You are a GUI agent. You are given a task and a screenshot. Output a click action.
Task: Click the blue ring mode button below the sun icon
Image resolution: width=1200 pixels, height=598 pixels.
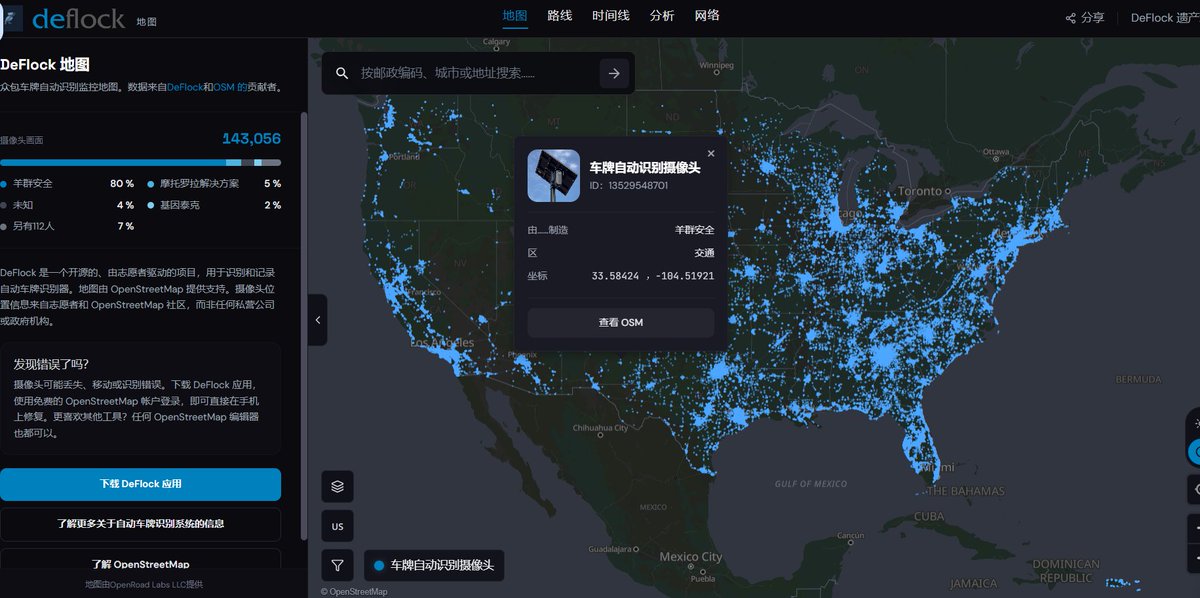pos(1194,452)
